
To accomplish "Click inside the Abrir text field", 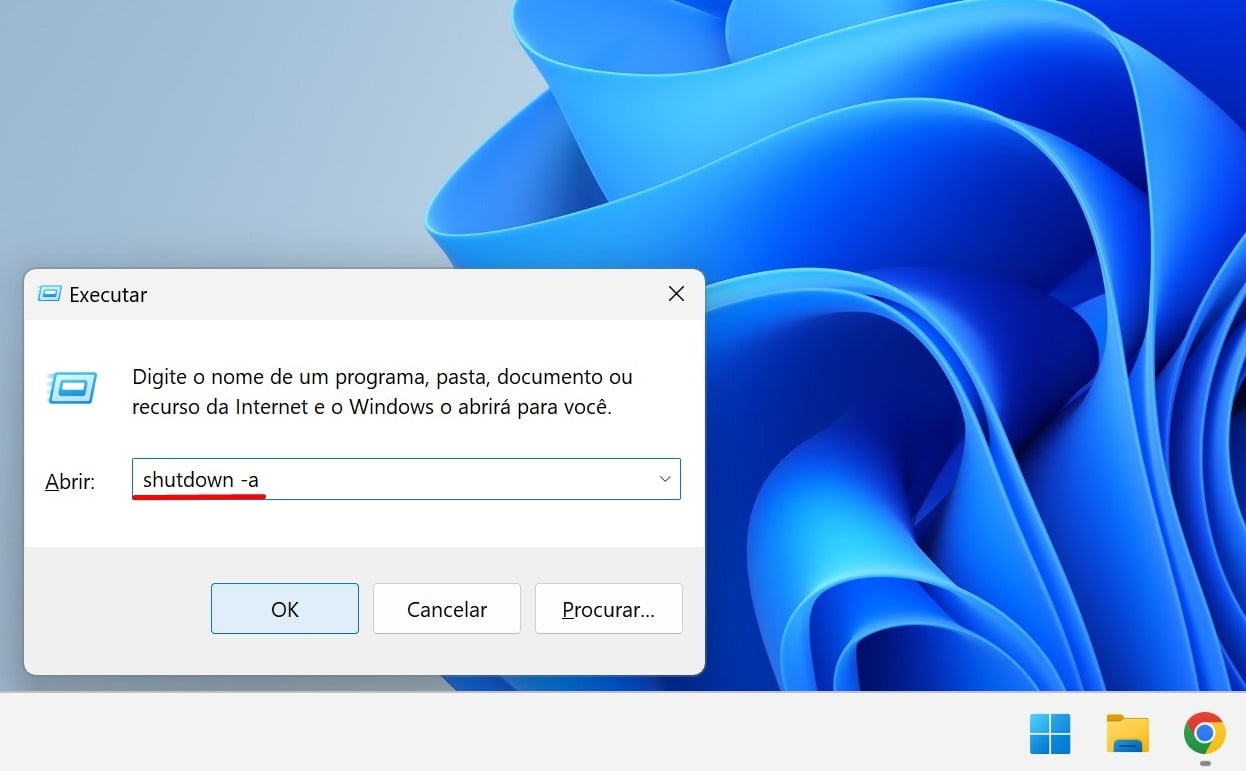I will pyautogui.click(x=450, y=480).
